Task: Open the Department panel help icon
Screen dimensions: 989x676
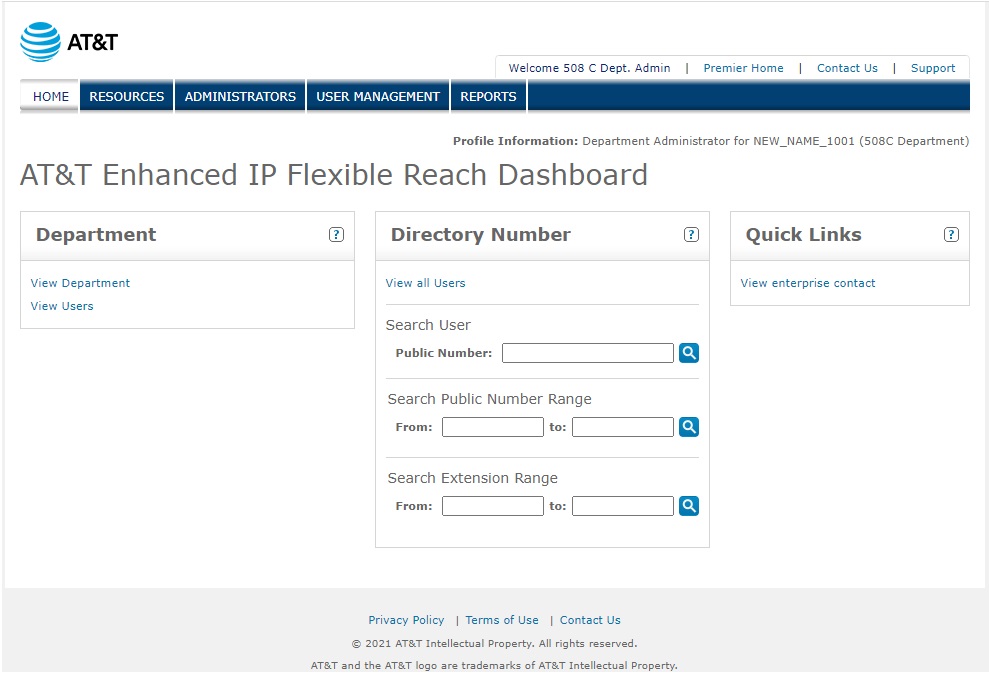Action: 336,235
